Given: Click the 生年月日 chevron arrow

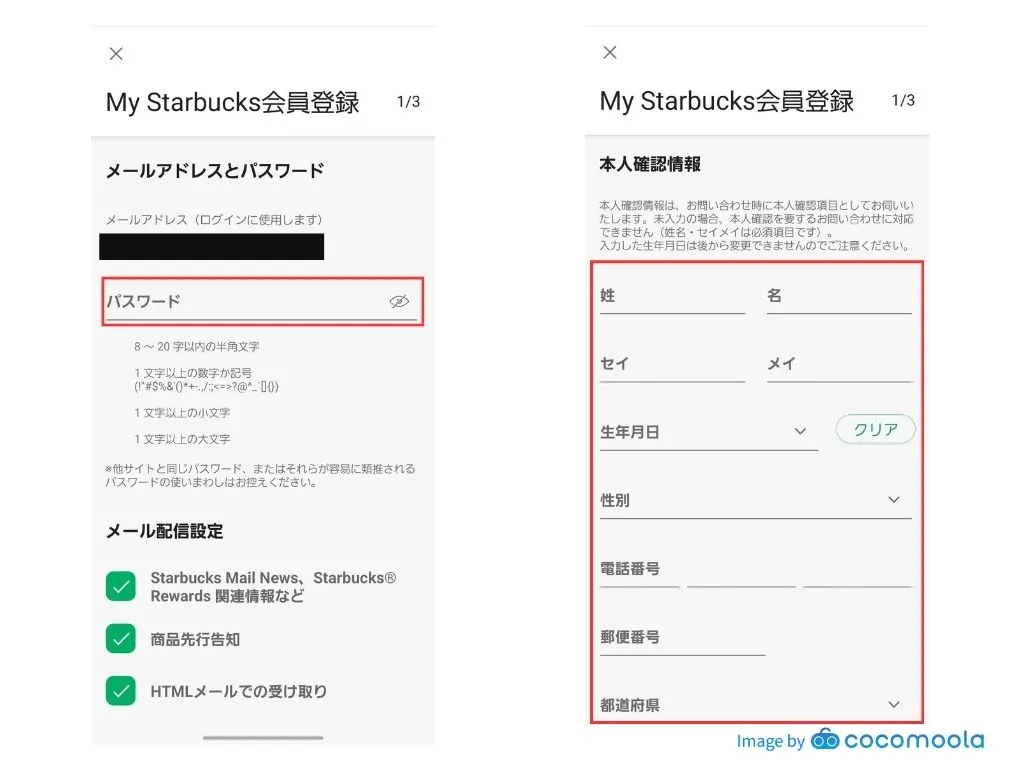Looking at the screenshot, I should 800,431.
